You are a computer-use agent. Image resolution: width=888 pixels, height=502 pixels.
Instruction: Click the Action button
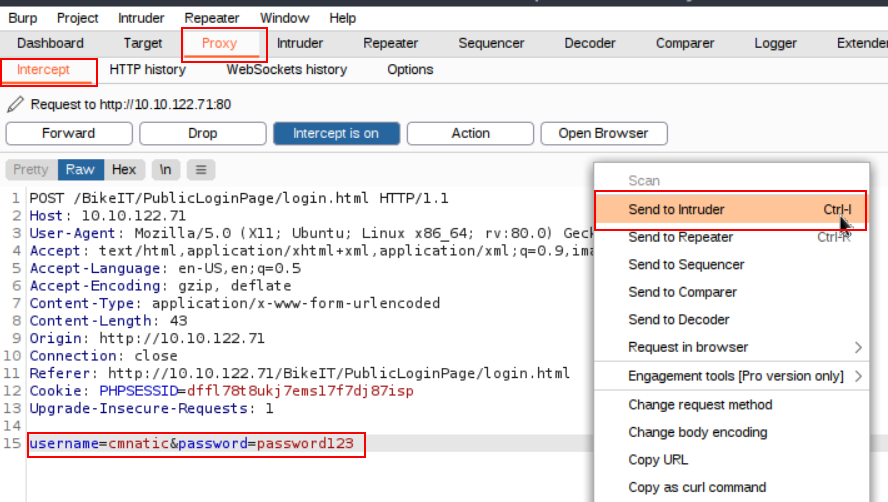pyautogui.click(x=471, y=134)
